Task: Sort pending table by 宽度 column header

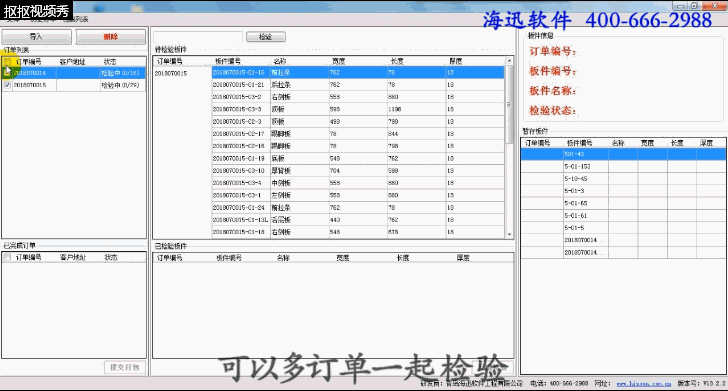Action: tap(338, 61)
